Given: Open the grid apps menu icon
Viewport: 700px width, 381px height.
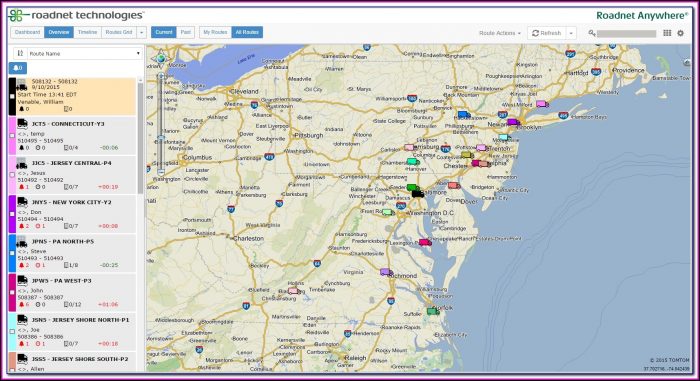Looking at the screenshot, I should tap(667, 33).
